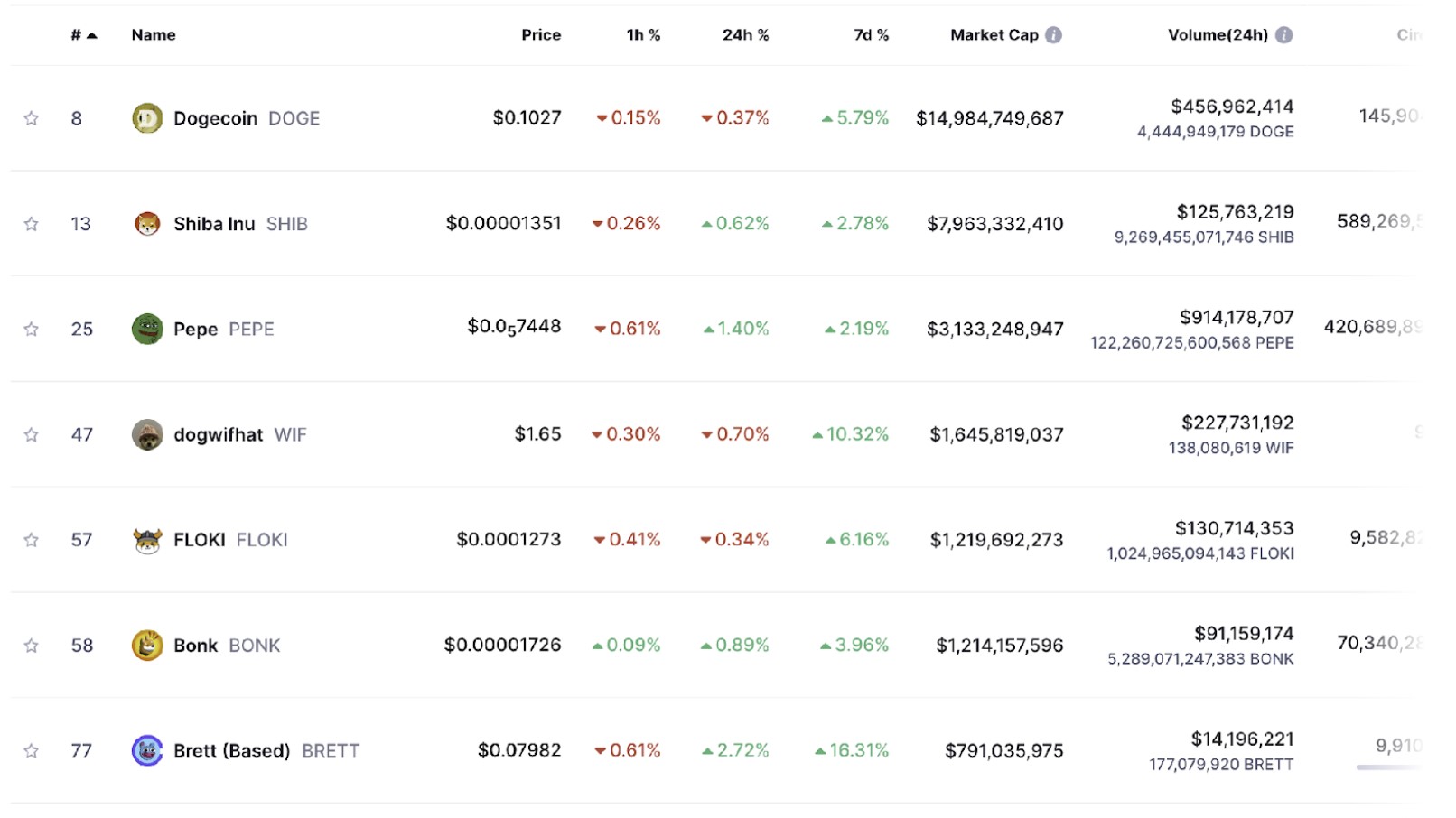Viewport: 1456px width, 818px height.
Task: Add Pepe to watchlist with star
Action: click(32, 330)
